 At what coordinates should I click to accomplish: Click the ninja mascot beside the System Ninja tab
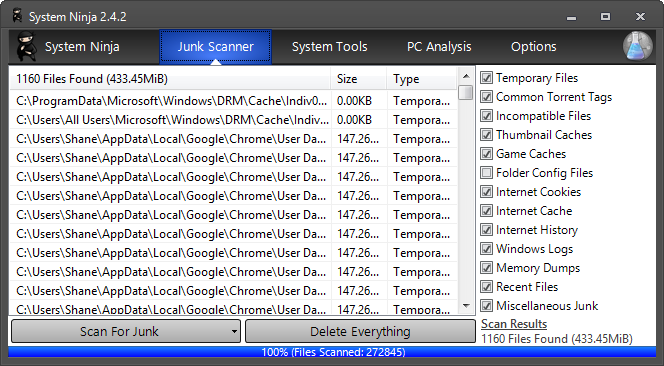(26, 47)
